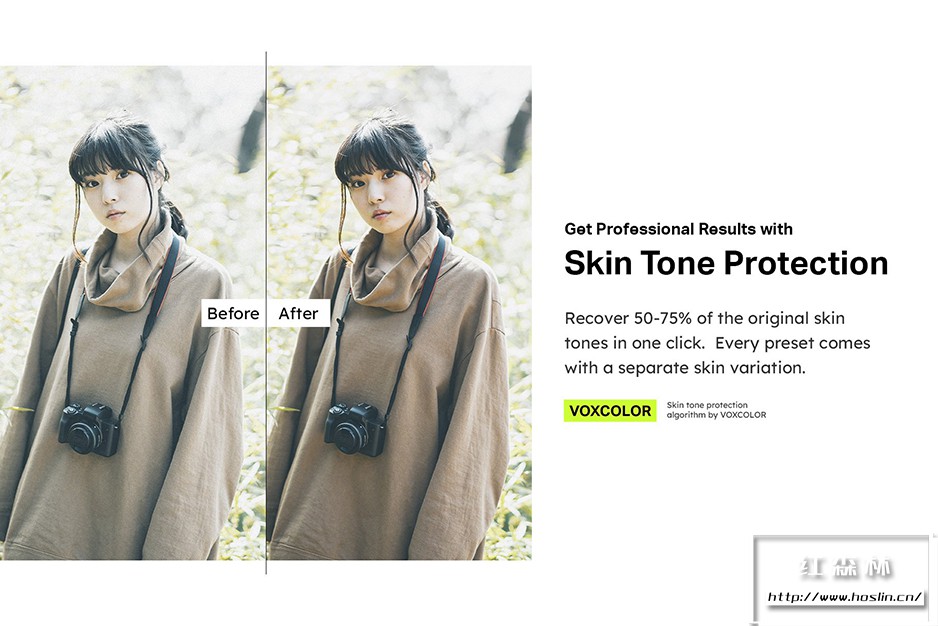The image size is (938, 626).
Task: Click the green VOXCOLOR badge
Action: tap(610, 411)
